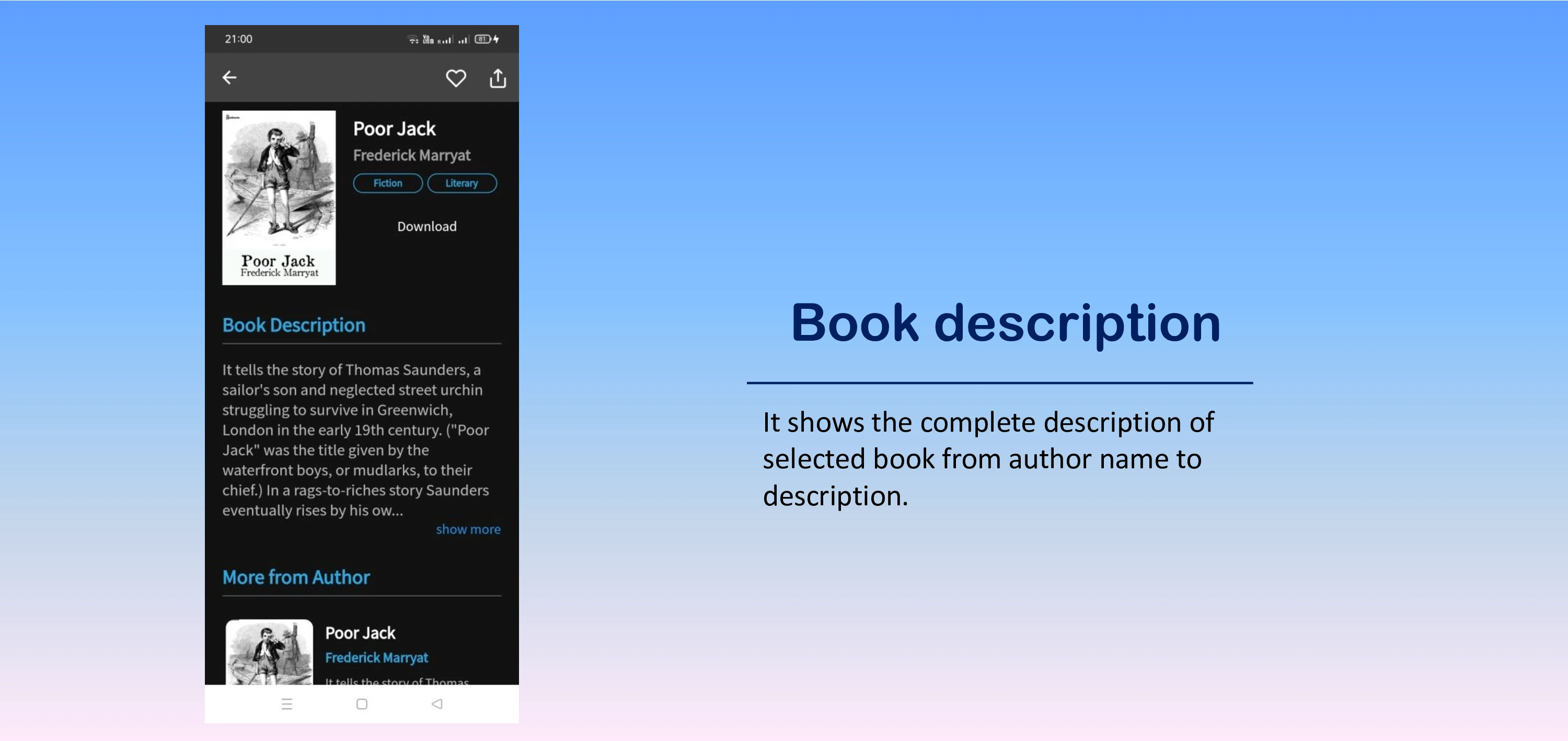This screenshot has height=741, width=1568.
Task: Tap the More from Author heading
Action: pos(296,577)
